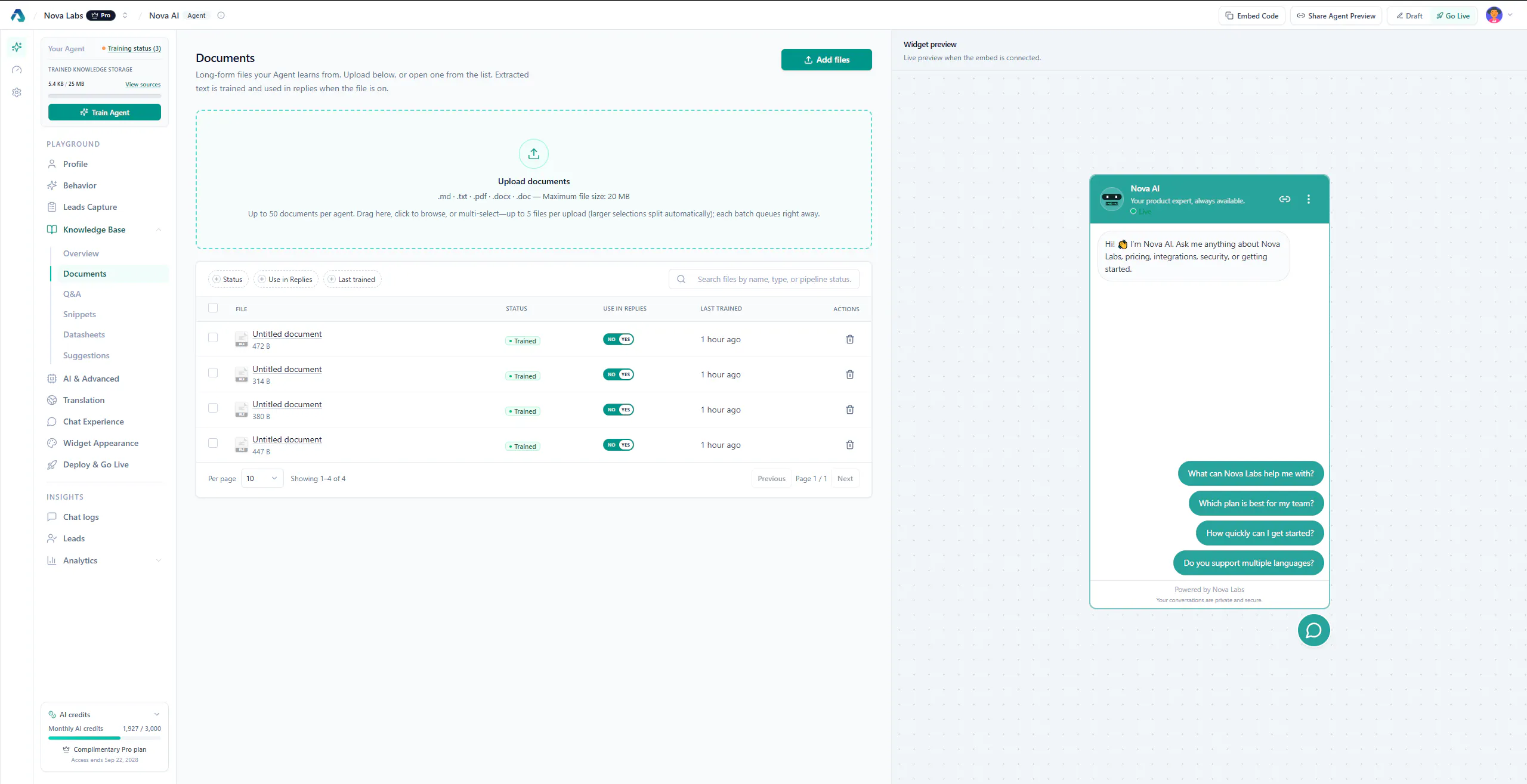The image size is (1527, 784).
Task: Check the box for the 380 B document
Action: point(213,408)
